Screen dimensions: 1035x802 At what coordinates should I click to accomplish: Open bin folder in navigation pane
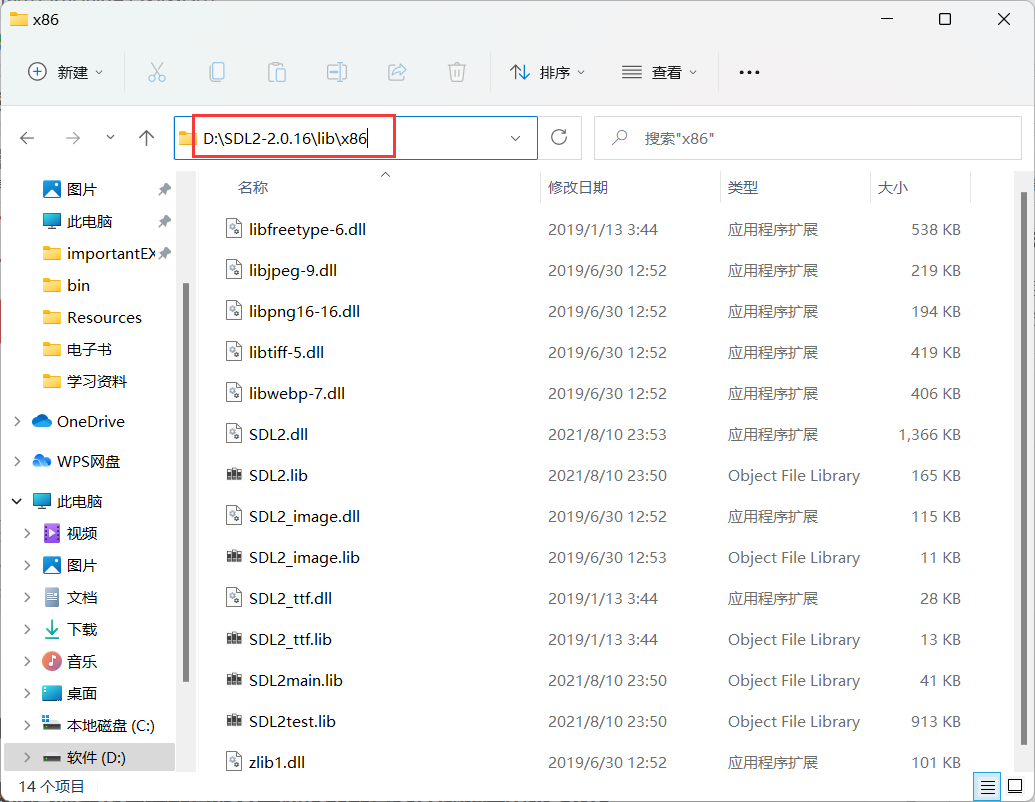tap(78, 285)
